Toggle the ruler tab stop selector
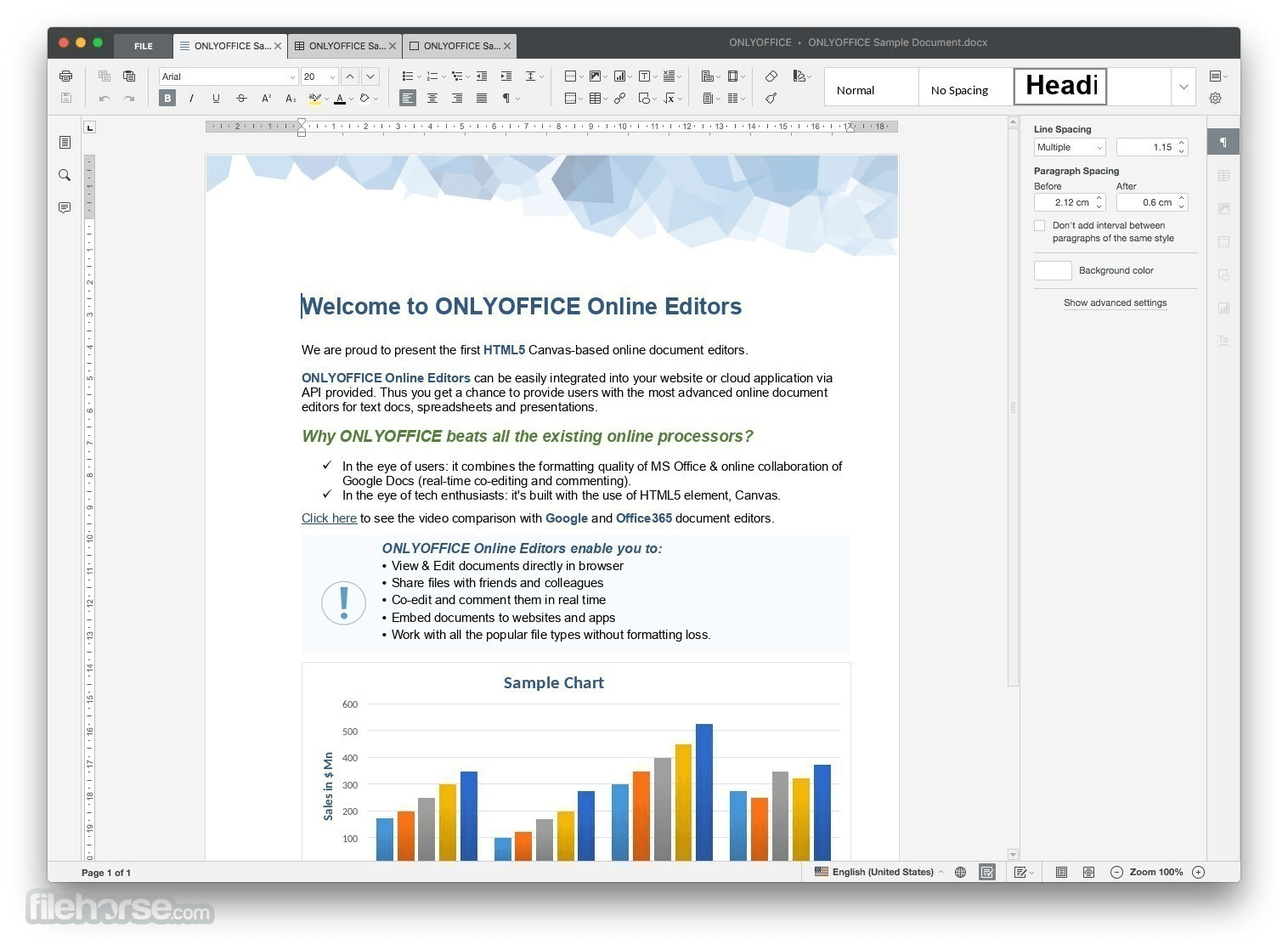The width and height of the screenshot is (1288, 950). (x=89, y=127)
